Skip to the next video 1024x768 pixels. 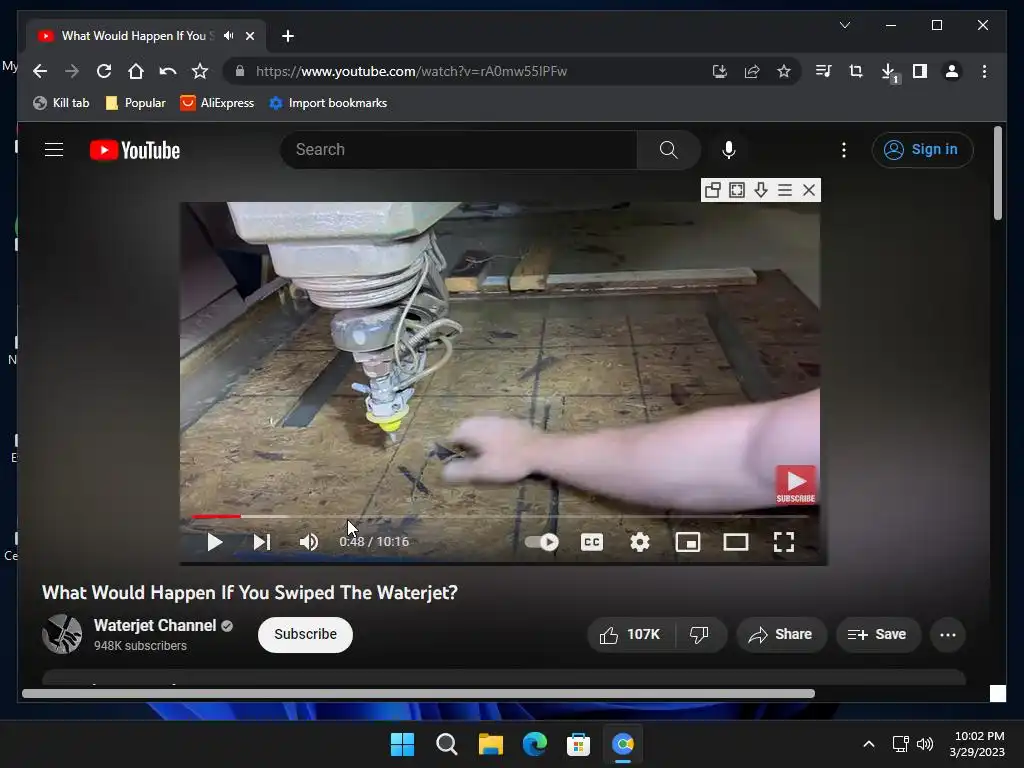(262, 542)
